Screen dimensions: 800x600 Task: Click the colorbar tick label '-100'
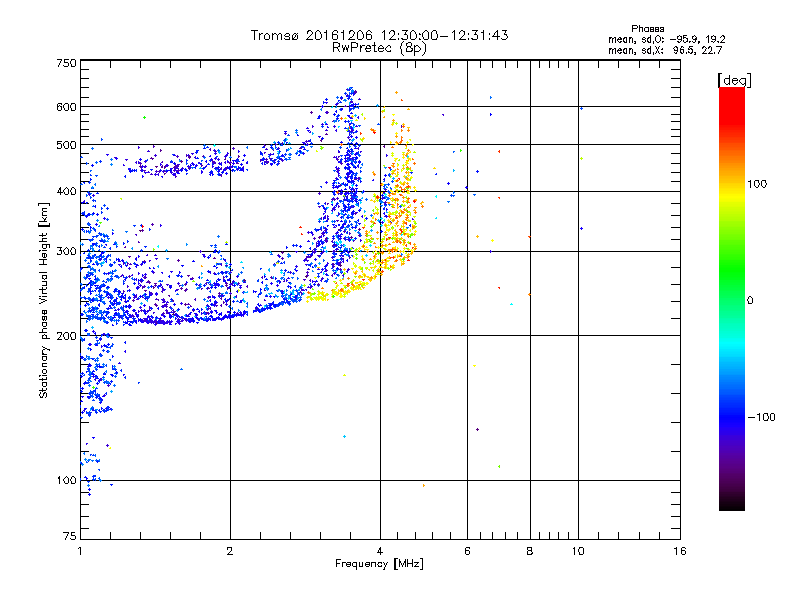(x=761, y=417)
